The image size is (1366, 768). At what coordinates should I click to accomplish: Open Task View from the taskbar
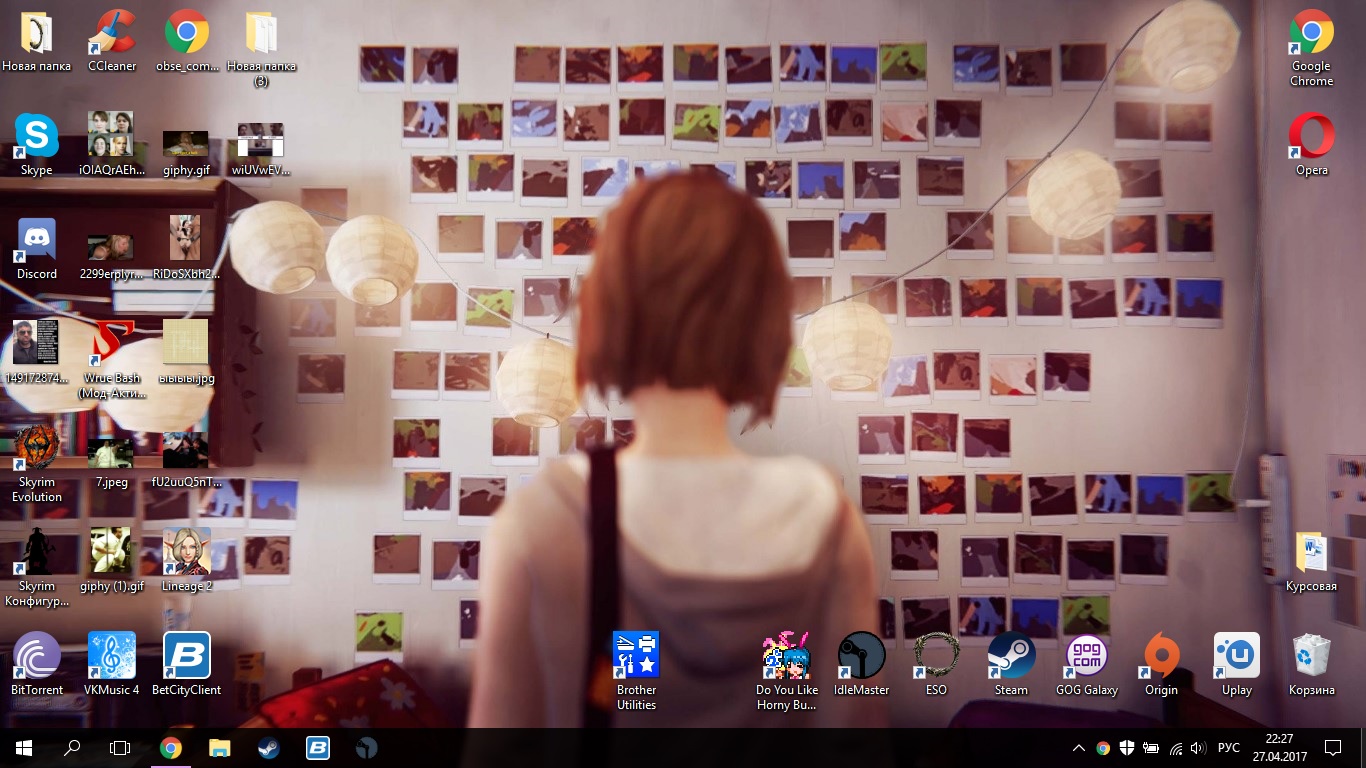point(120,748)
